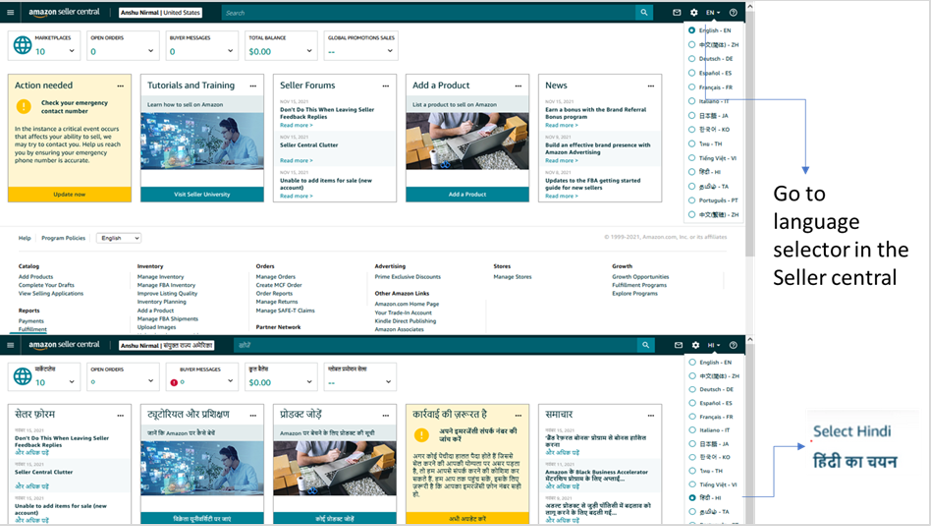The height and width of the screenshot is (526, 938).
Task: Open hamburger menu in Hindi Seller Central page
Action: pyautogui.click(x=10, y=345)
